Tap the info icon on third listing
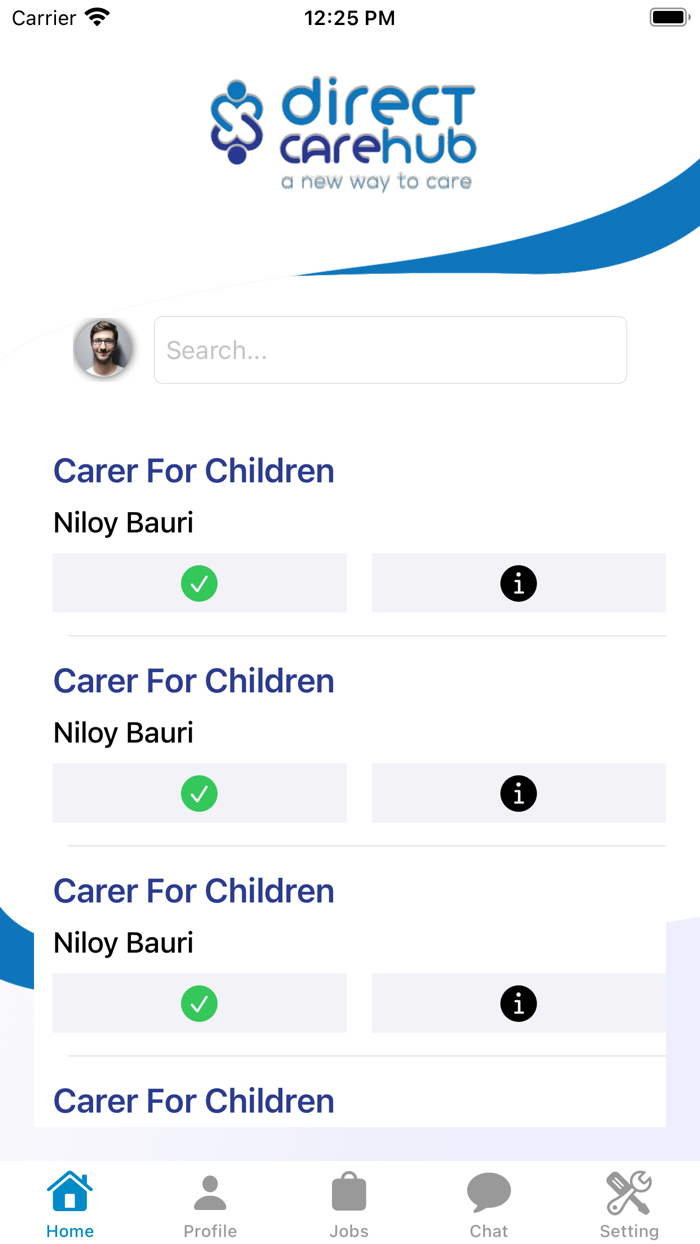The width and height of the screenshot is (700, 1244). point(518,1003)
